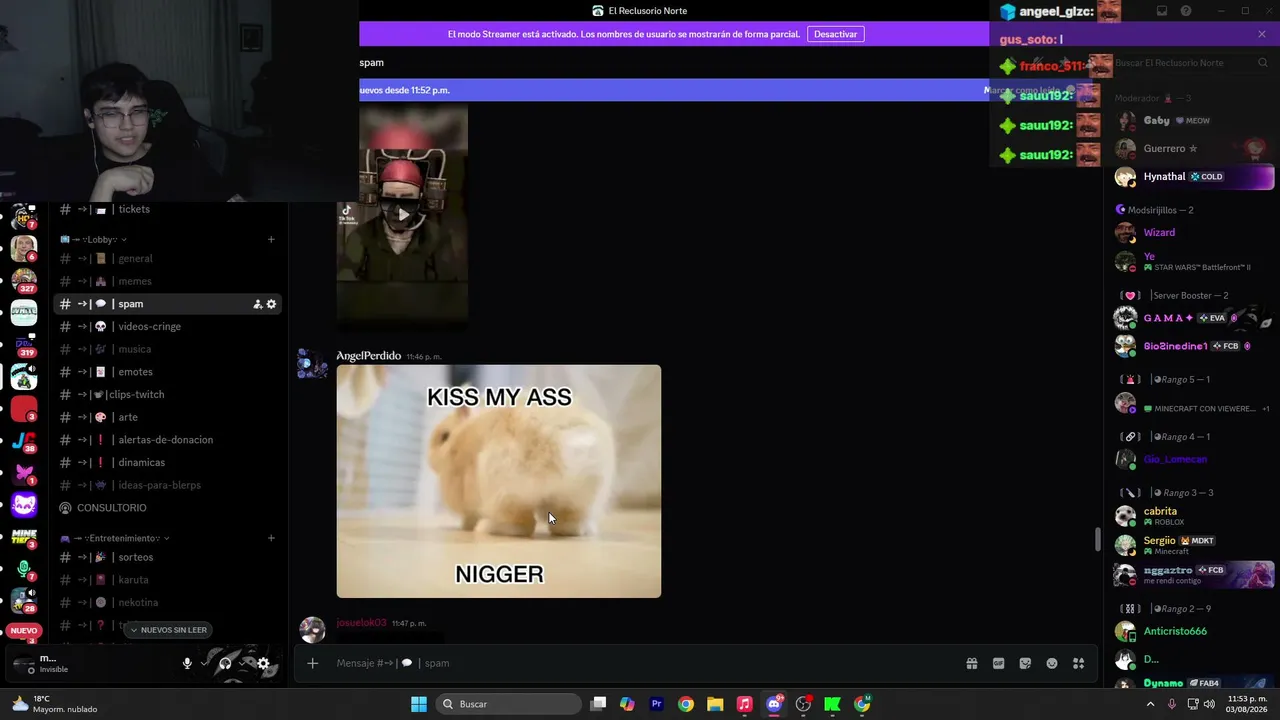Open the dinamicas channel
This screenshot has width=1280, height=720.
point(167,462)
